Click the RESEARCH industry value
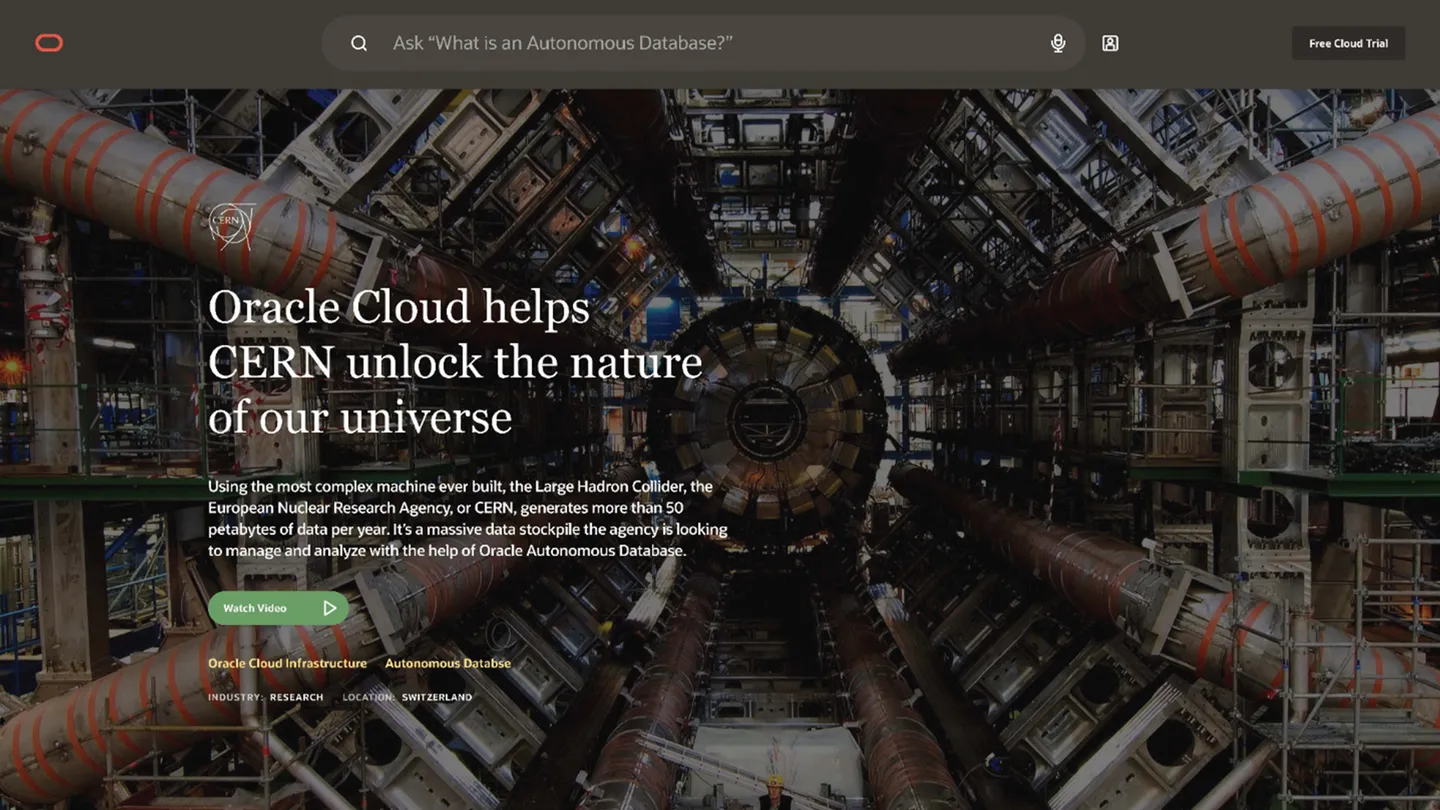 pos(297,697)
